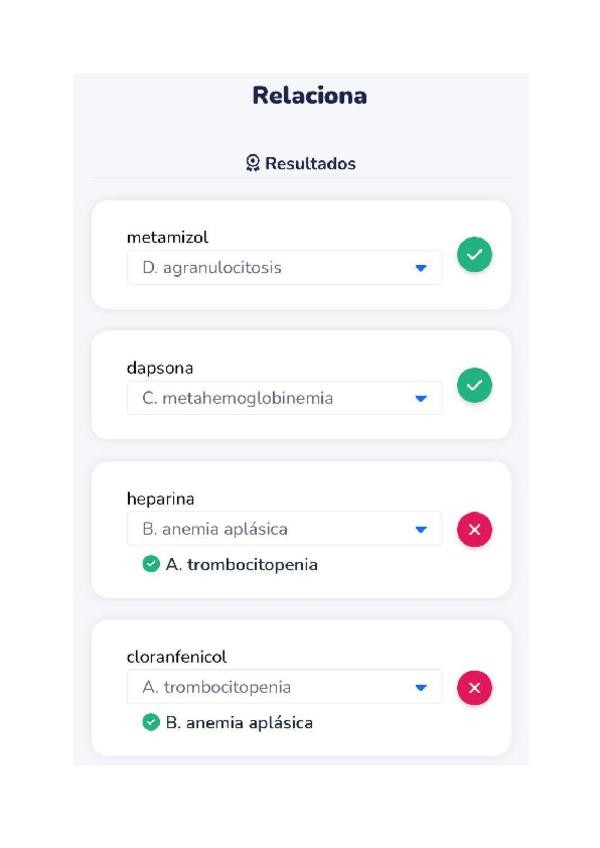Click the Relaciona page title
600x848 pixels.
click(x=310, y=96)
